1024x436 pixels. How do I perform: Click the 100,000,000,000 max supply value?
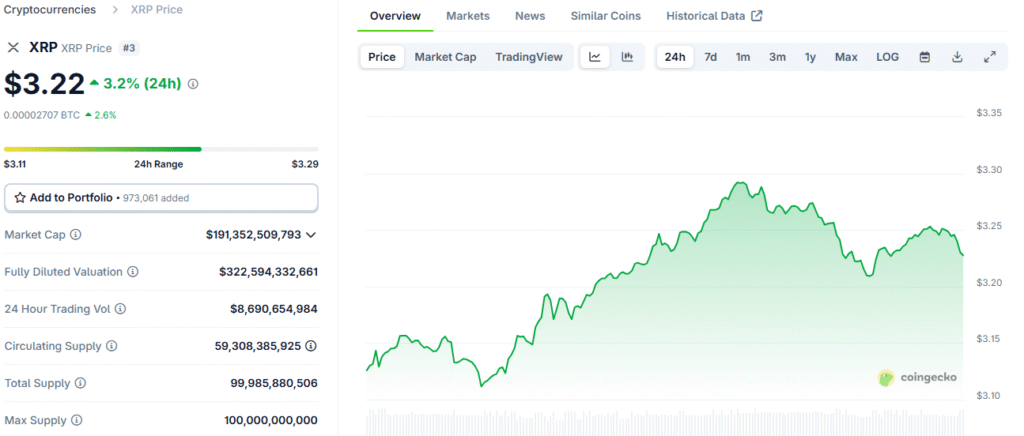pos(270,420)
